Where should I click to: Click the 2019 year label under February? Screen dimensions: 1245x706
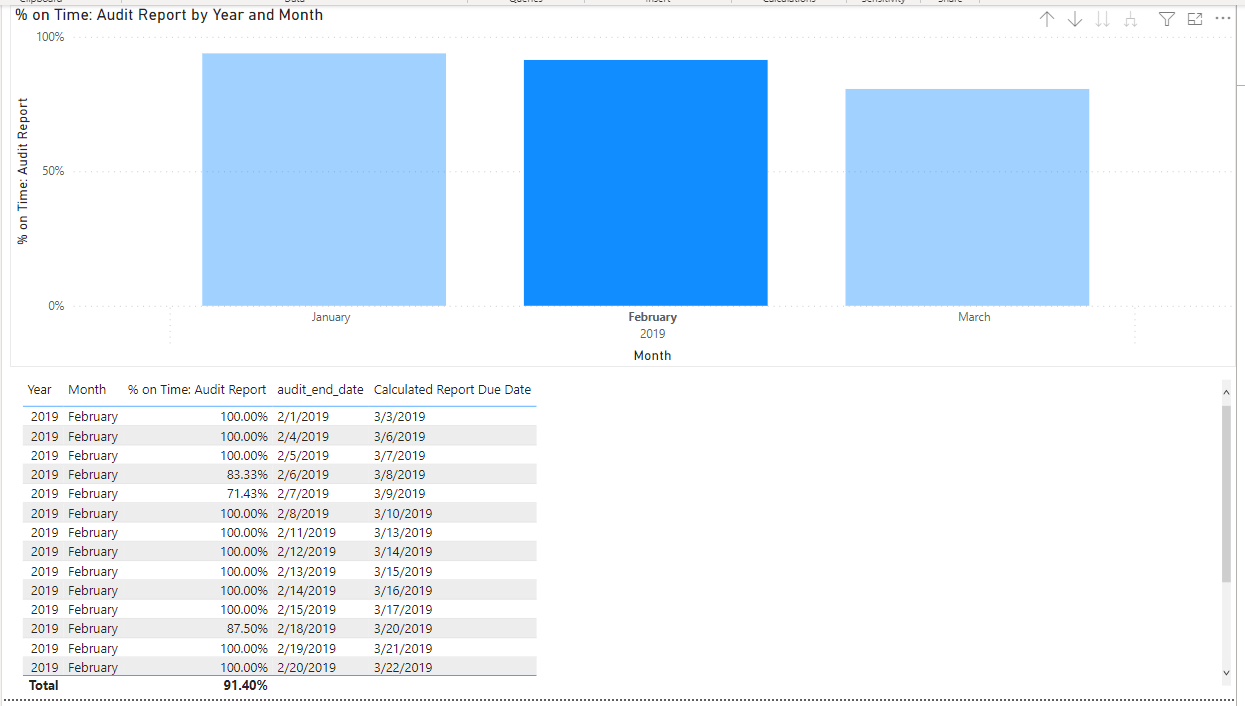[x=652, y=334]
